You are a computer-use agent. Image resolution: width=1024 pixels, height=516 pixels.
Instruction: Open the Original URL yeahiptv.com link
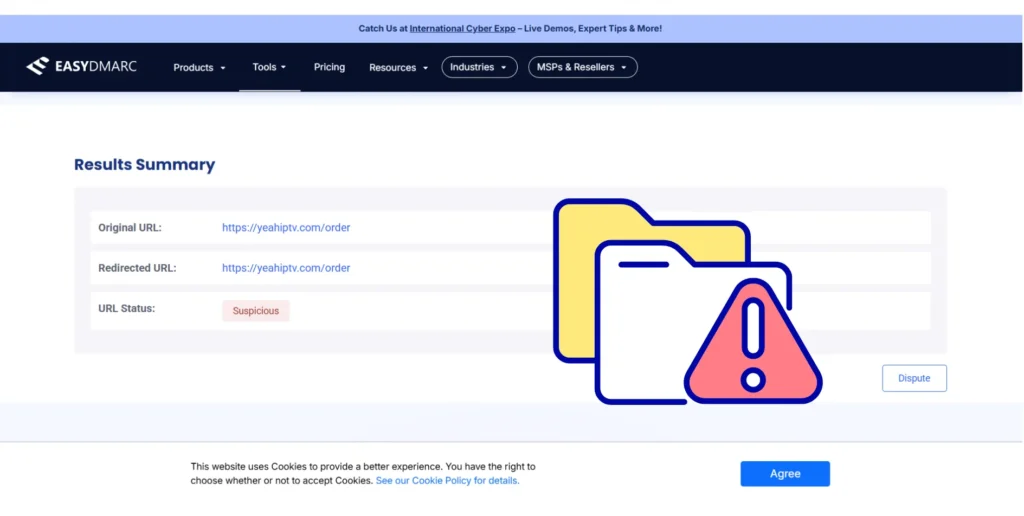coord(286,228)
